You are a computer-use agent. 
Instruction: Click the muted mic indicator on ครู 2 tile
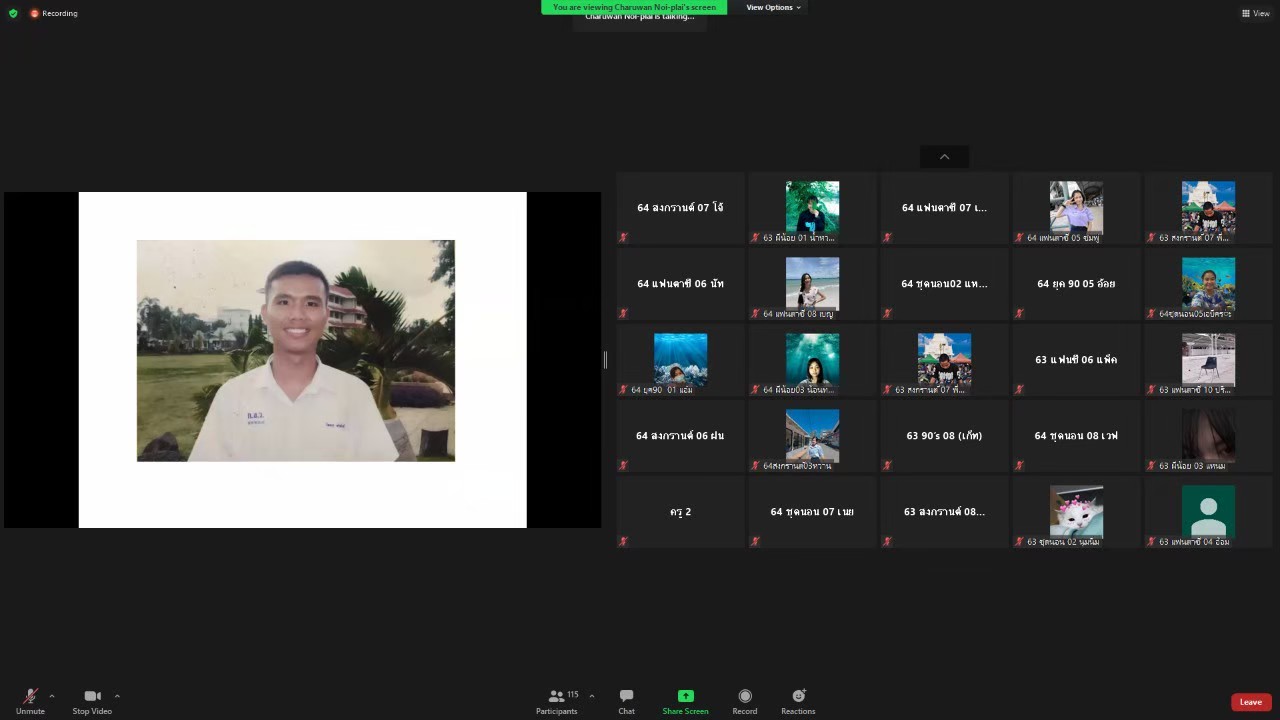tap(623, 541)
